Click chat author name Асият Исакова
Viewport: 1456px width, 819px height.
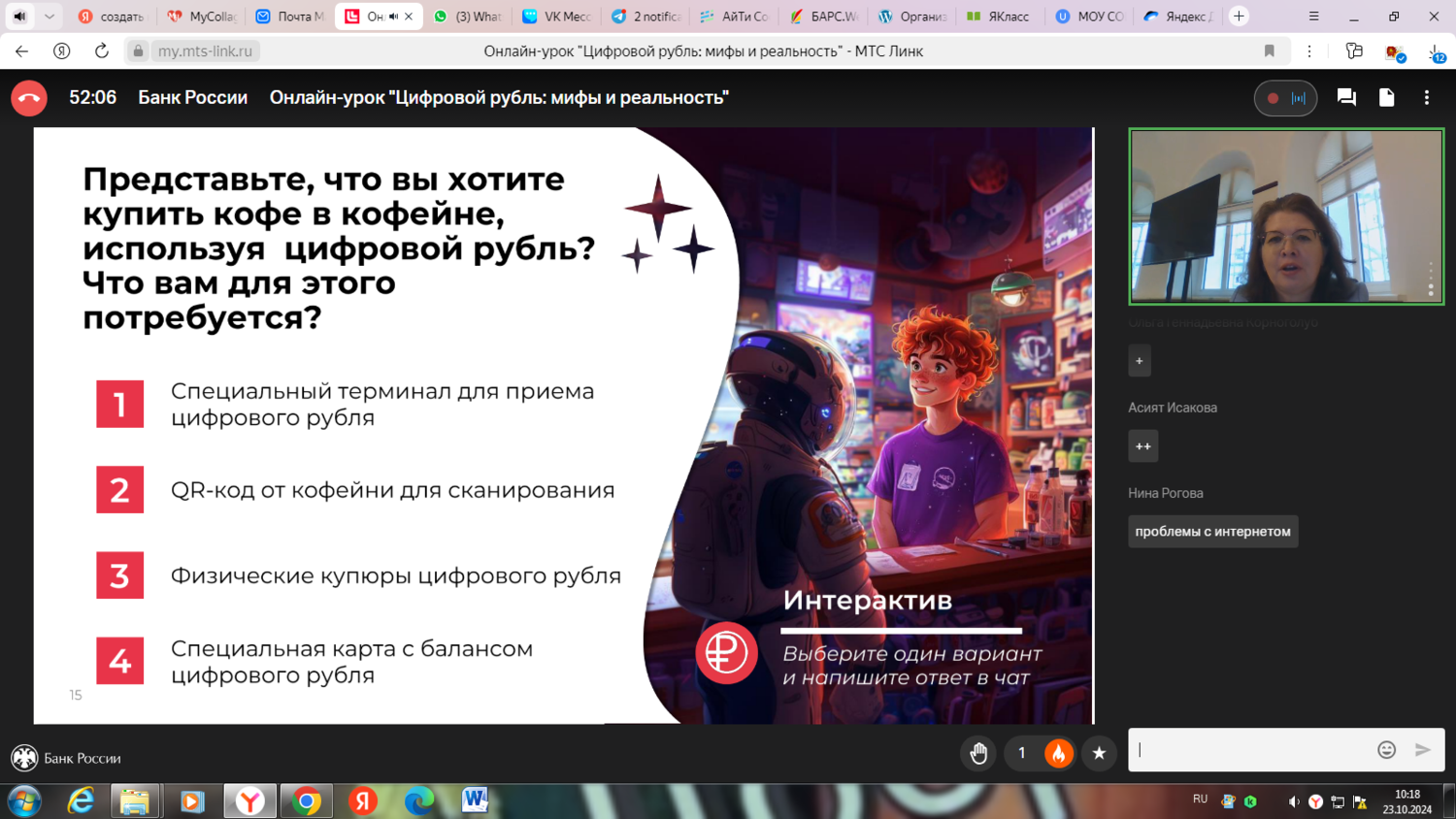pos(1172,408)
